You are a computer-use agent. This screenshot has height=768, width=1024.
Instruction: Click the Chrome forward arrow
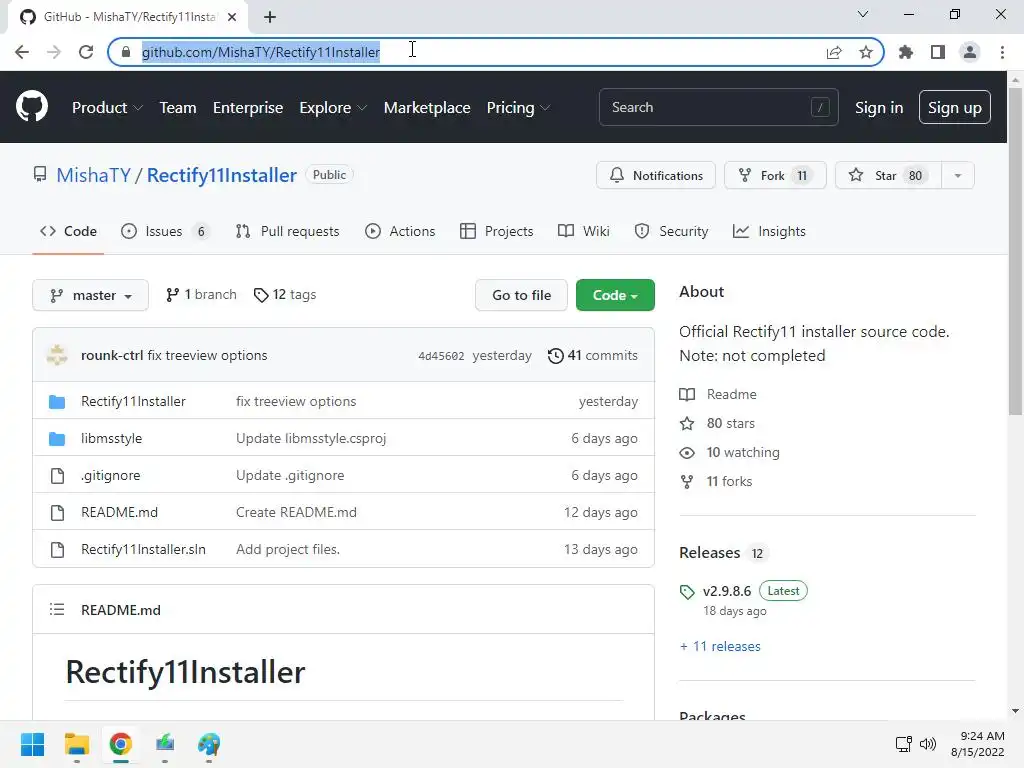[x=54, y=52]
